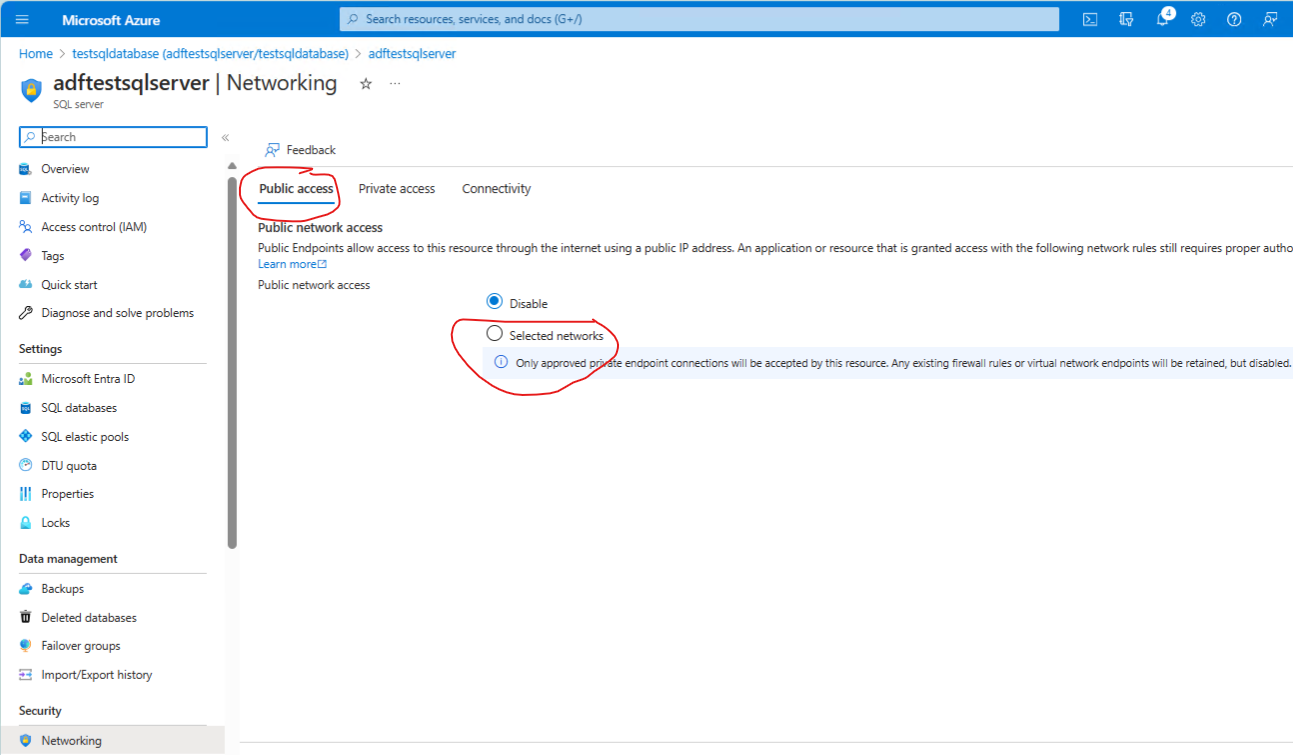Image resolution: width=1293 pixels, height=755 pixels.
Task: Click the Diagnose and solve problems wrench icon
Action: 26,313
